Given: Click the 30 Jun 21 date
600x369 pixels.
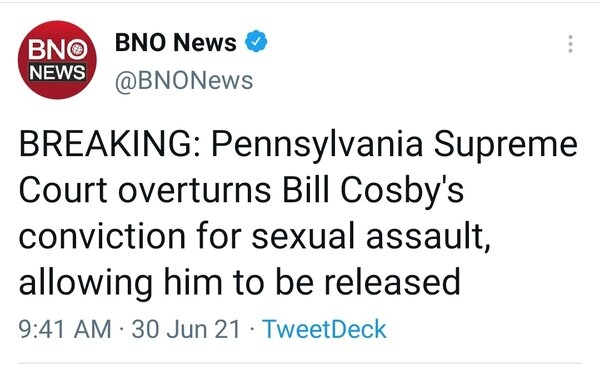Looking at the screenshot, I should (186, 329).
